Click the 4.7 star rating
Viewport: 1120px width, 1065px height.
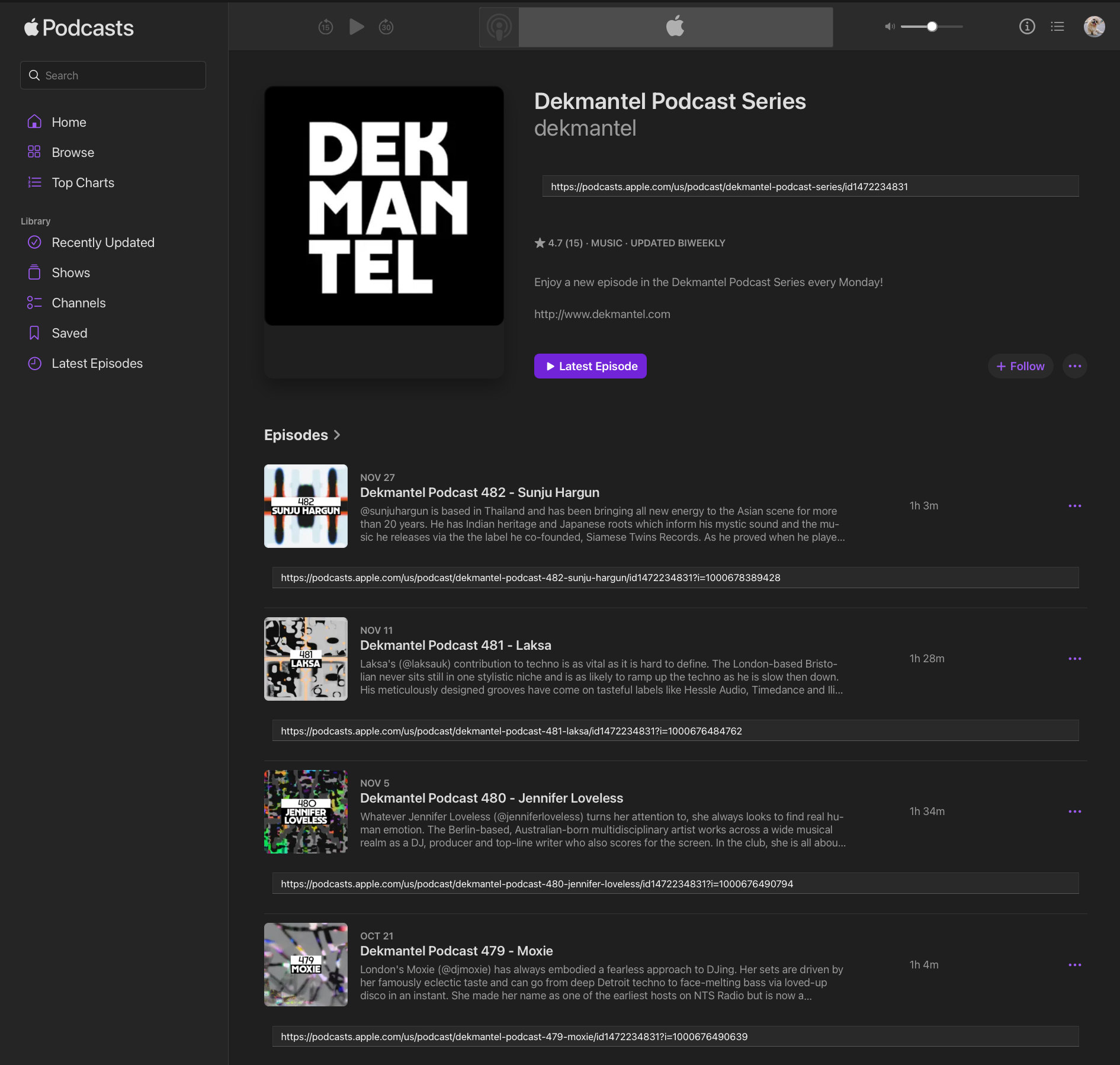[x=559, y=243]
